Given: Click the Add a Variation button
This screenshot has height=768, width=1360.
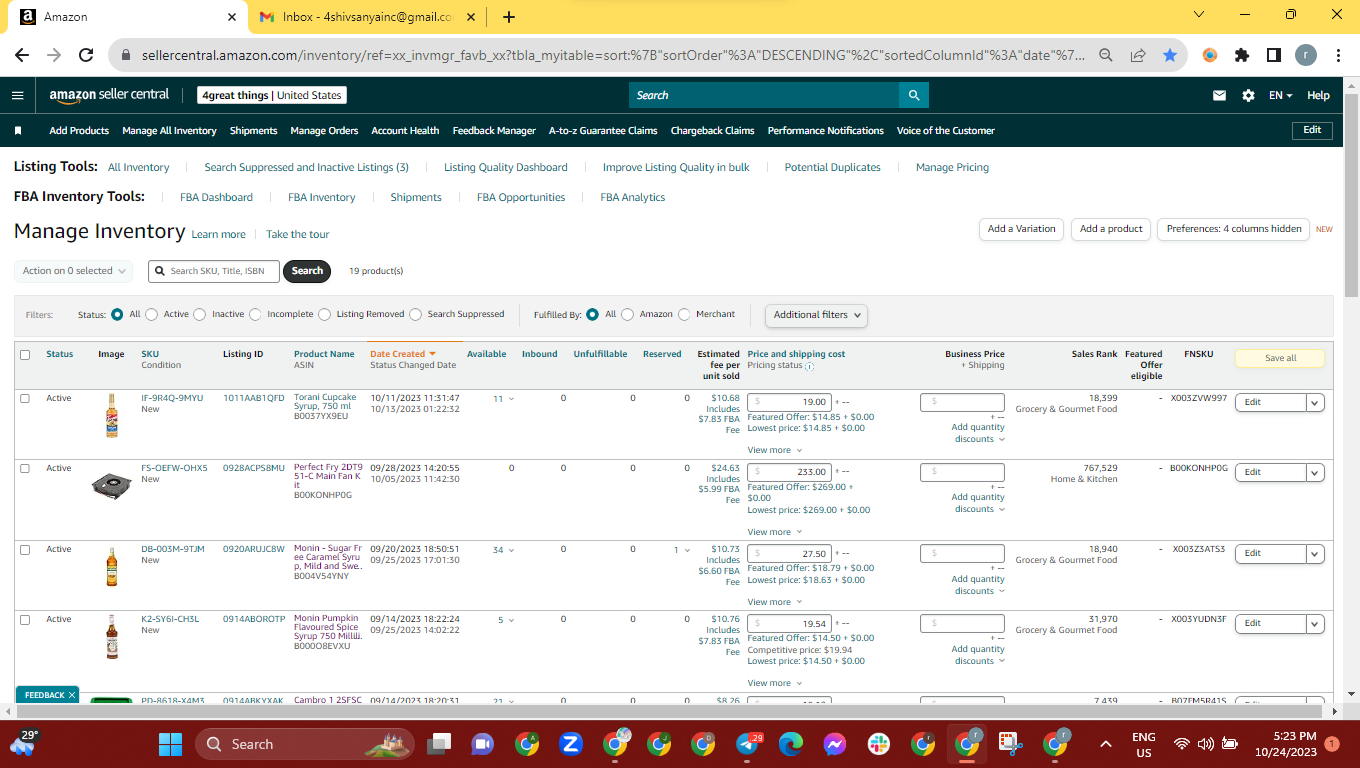Looking at the screenshot, I should (1021, 229).
